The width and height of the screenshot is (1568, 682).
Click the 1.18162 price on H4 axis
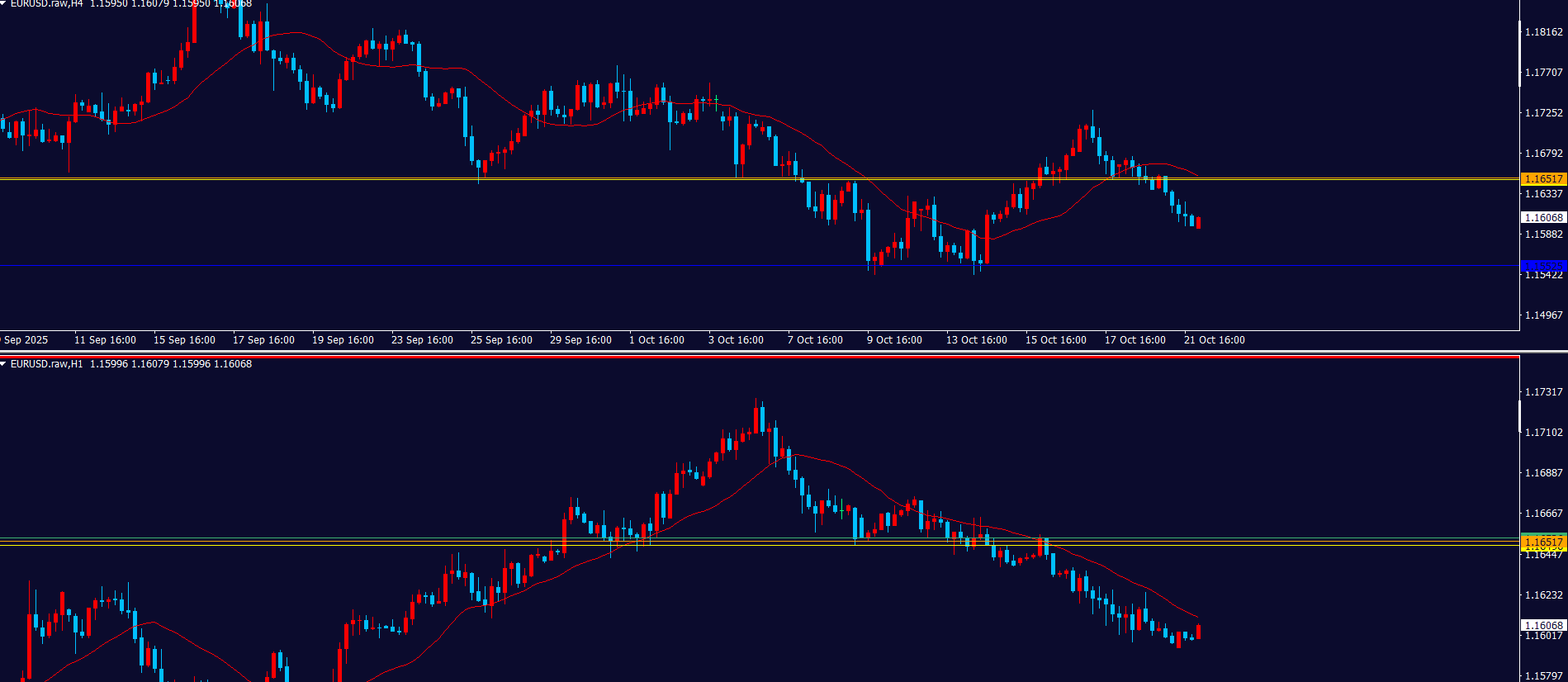[1542, 32]
